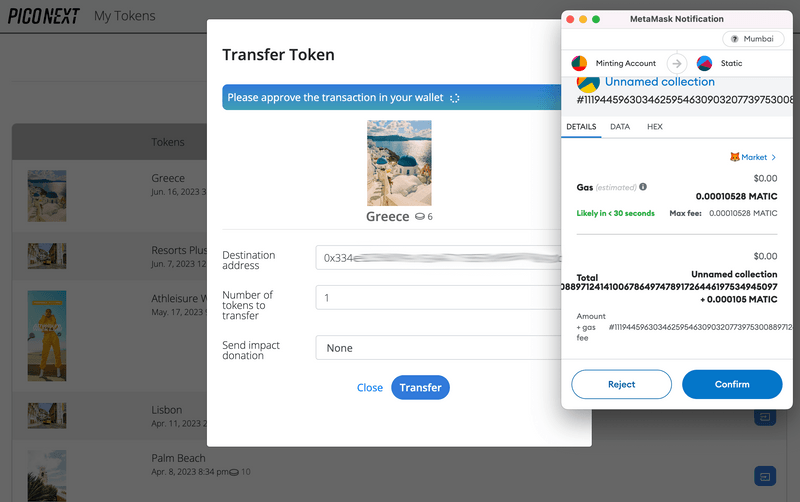Click the Number of tokens input field
Viewport: 800px width, 502px height.
(439, 297)
